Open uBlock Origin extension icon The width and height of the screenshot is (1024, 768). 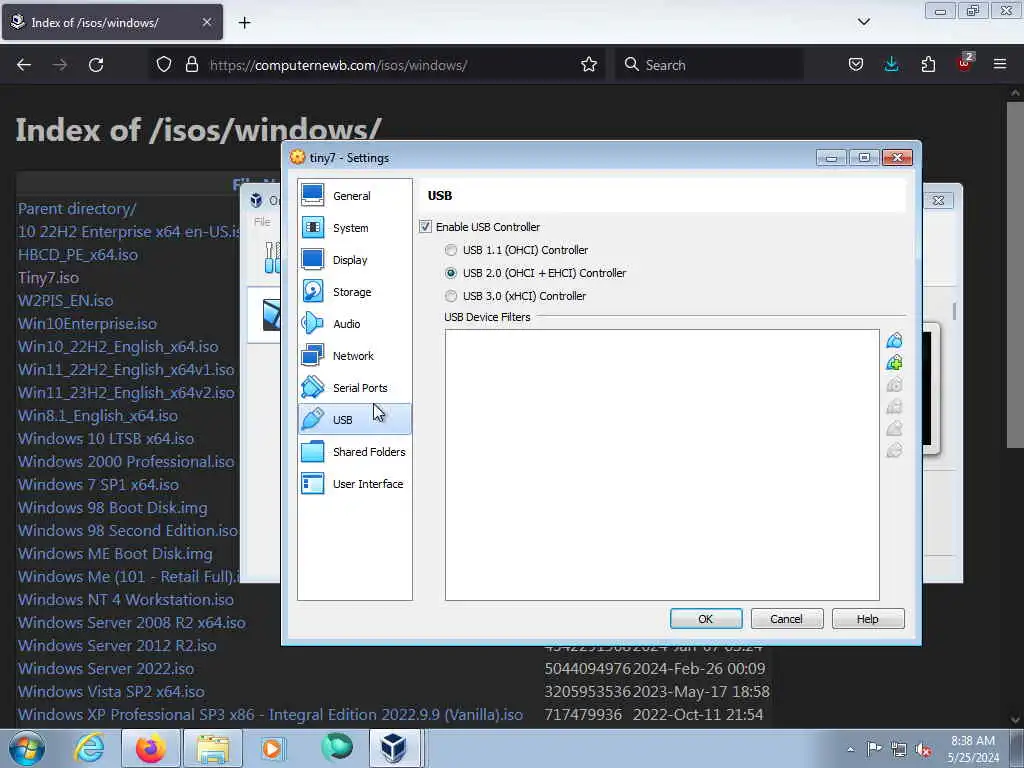click(965, 63)
